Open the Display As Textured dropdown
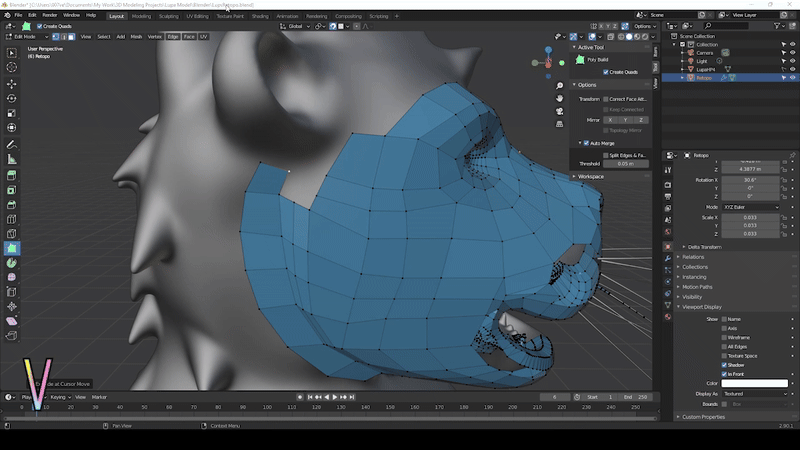The image size is (800, 450). (755, 394)
